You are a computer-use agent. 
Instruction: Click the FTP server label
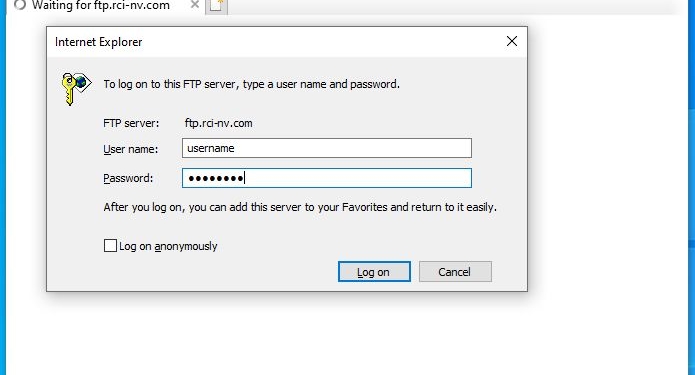coord(131,123)
